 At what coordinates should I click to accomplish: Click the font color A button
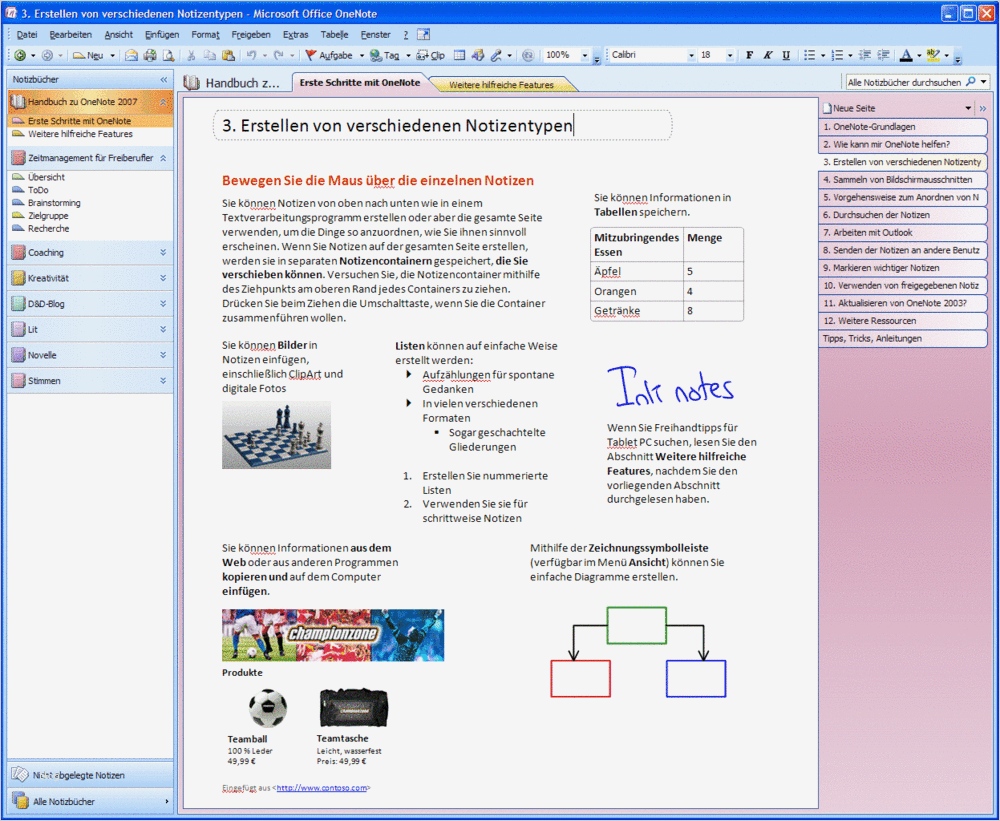(x=905, y=55)
